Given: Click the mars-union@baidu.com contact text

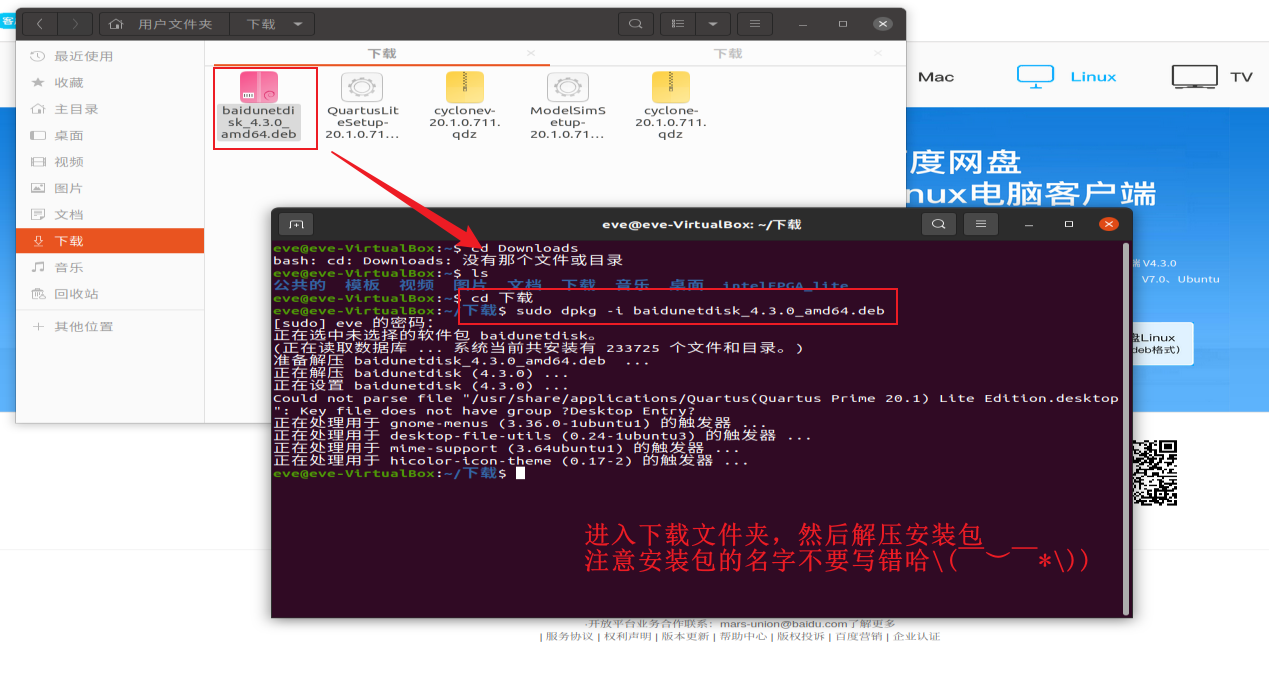Looking at the screenshot, I should coord(783,624).
